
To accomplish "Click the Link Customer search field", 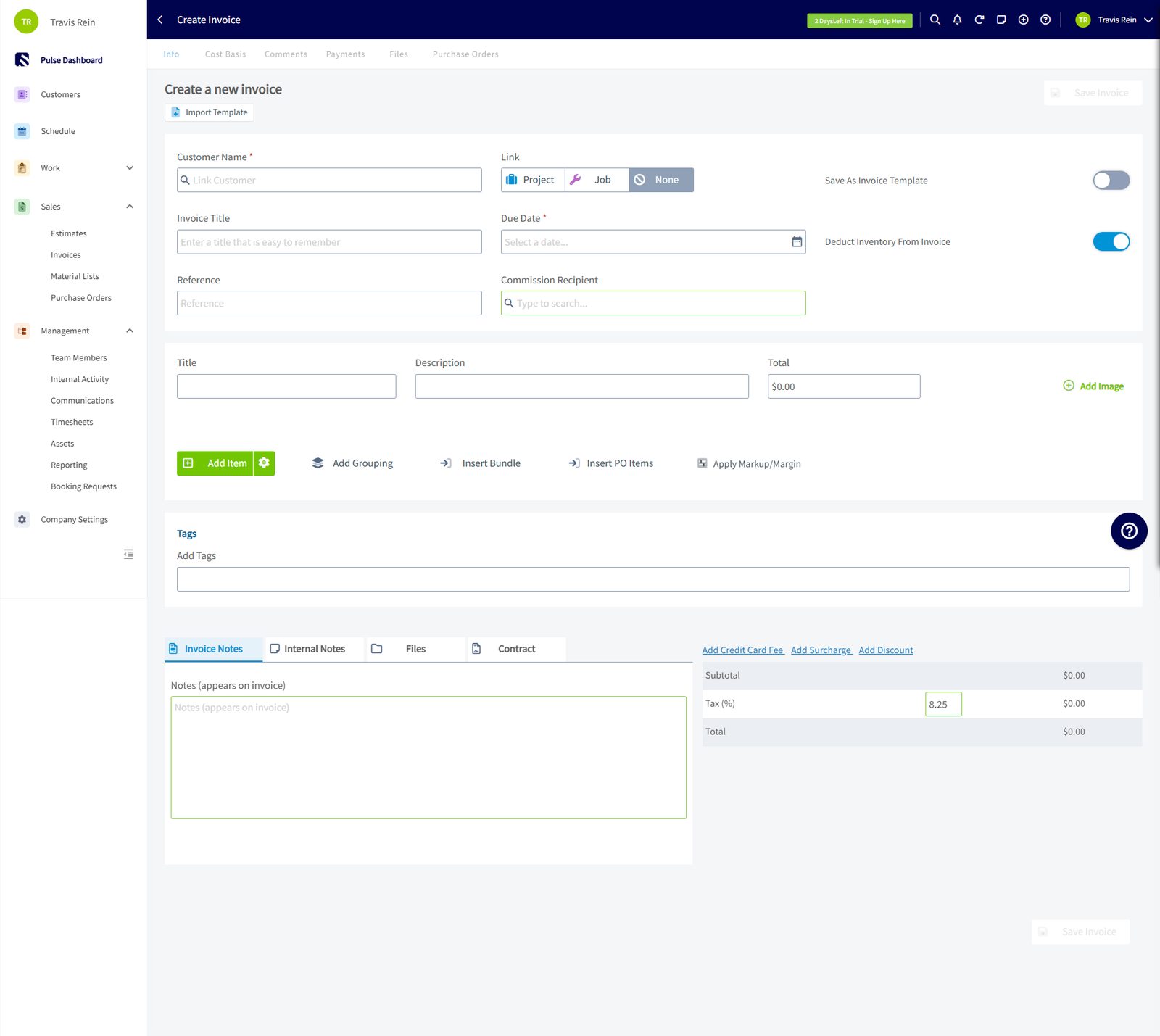I will (329, 180).
